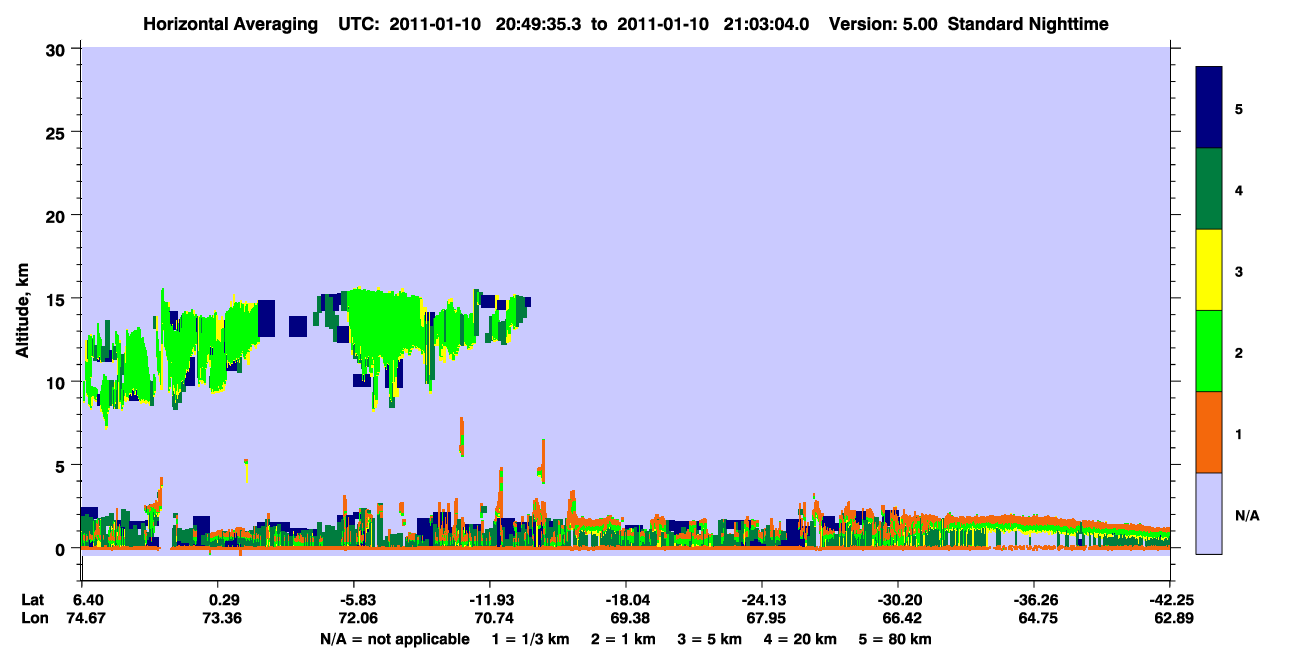The width and height of the screenshot is (1300, 667).
Task: Click the start time '20:49:35.3' in title
Action: click(x=537, y=24)
